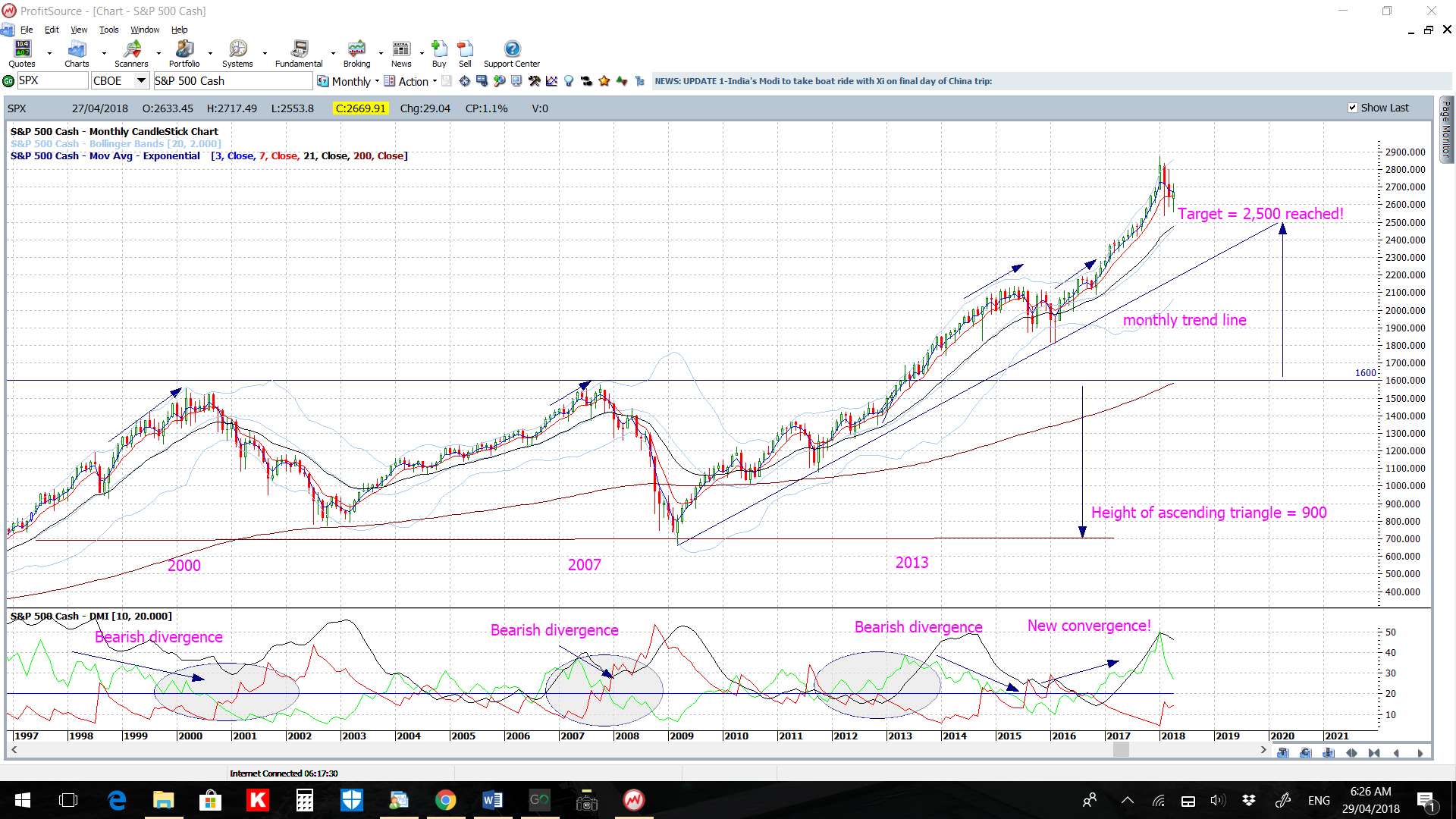The width and height of the screenshot is (1456, 819).
Task: Click the news headline about India's Modi
Action: (x=823, y=81)
